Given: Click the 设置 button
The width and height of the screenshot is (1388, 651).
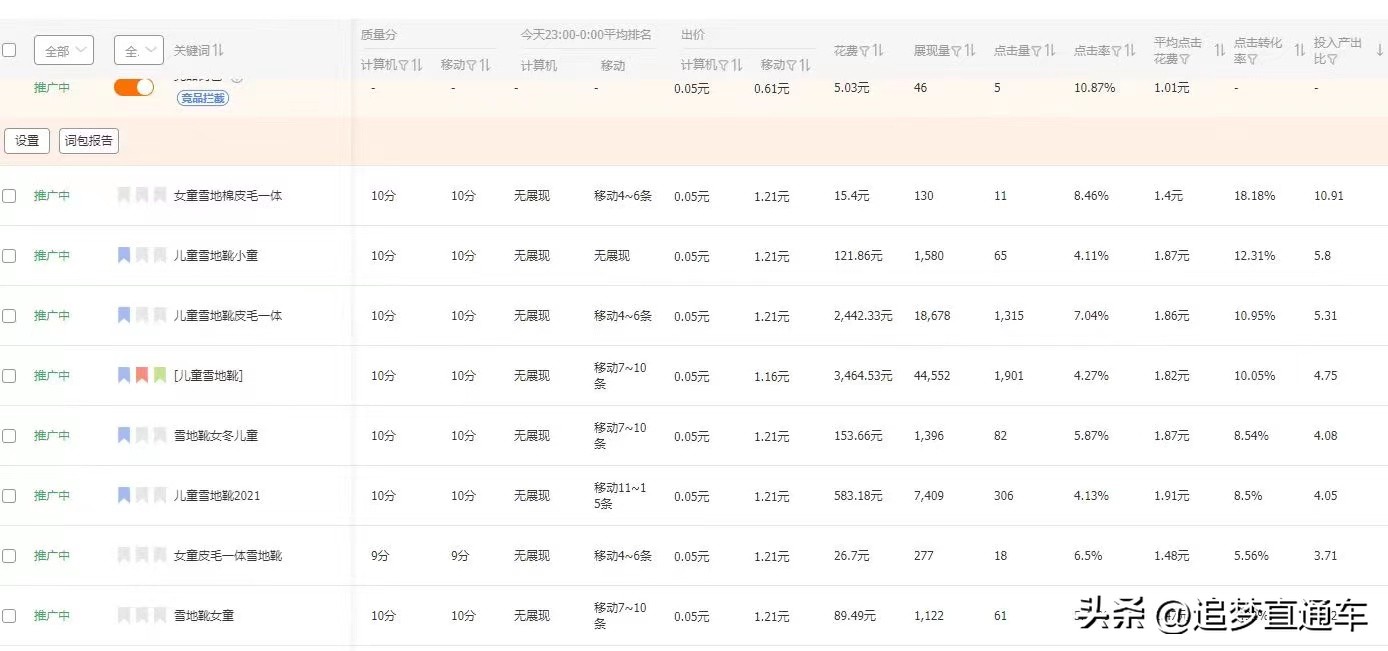Looking at the screenshot, I should click(x=27, y=140).
